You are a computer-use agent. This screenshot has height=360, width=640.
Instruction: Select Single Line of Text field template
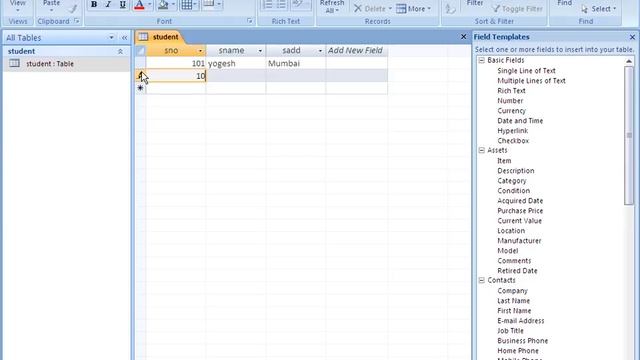tap(526, 71)
